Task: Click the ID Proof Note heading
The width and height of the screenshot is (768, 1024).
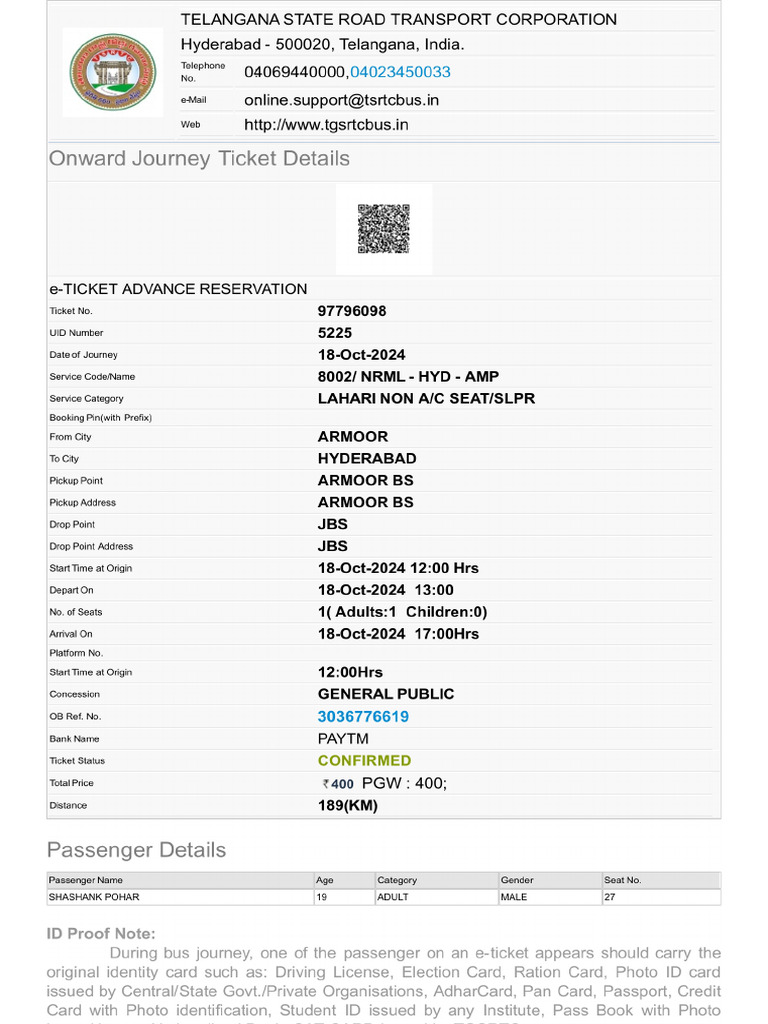Action: point(101,934)
